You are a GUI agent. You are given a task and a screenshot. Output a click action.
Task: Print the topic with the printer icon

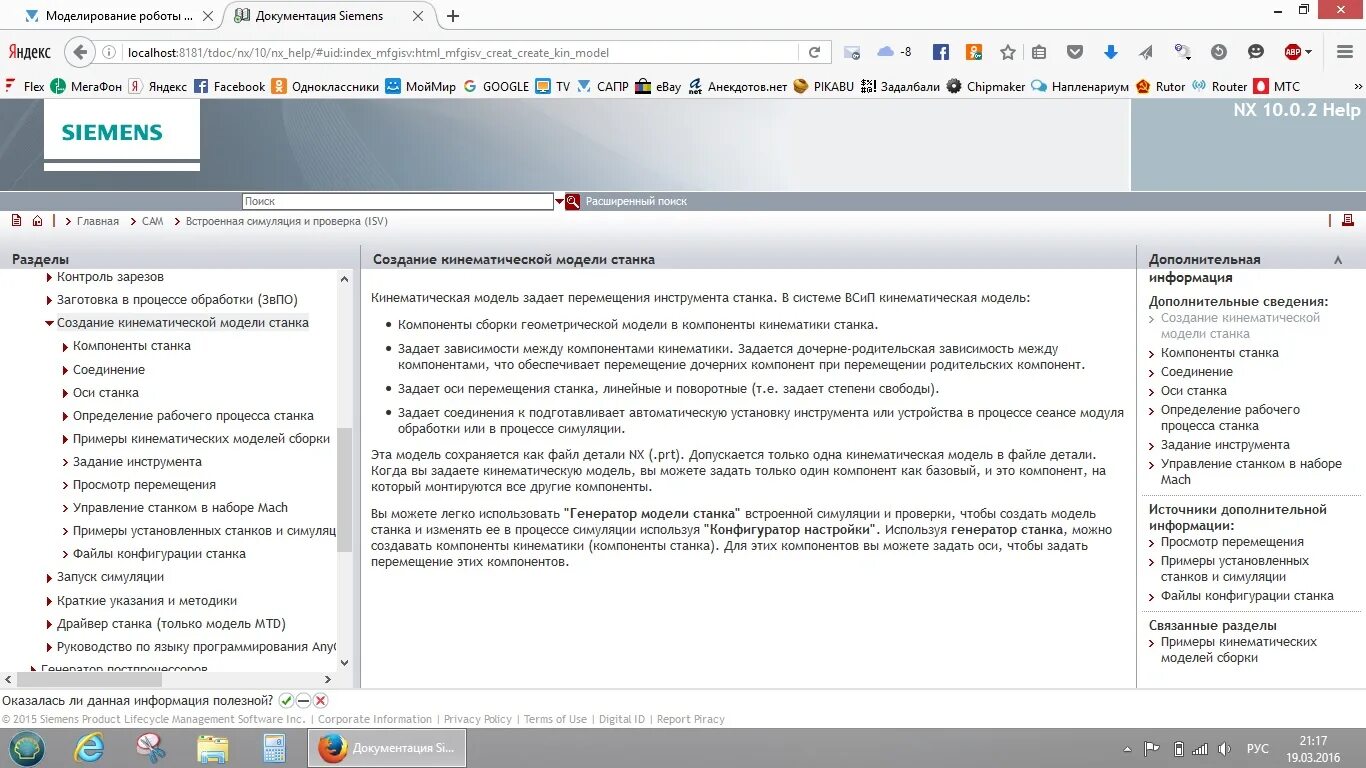(x=1347, y=221)
